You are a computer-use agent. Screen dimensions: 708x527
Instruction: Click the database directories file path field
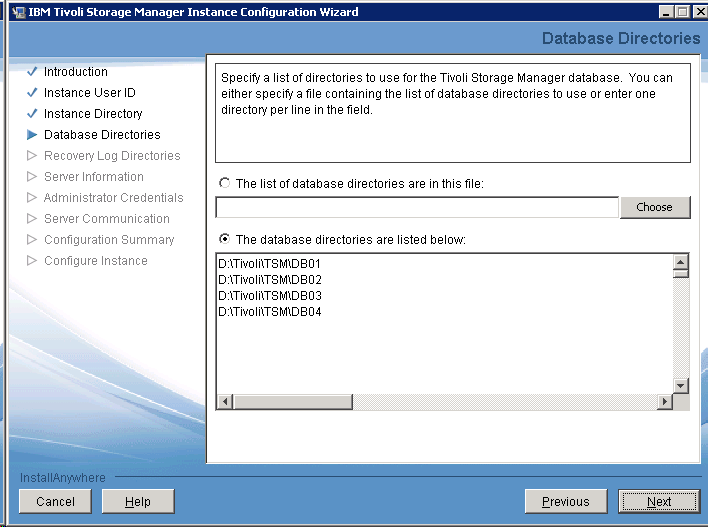[417, 207]
